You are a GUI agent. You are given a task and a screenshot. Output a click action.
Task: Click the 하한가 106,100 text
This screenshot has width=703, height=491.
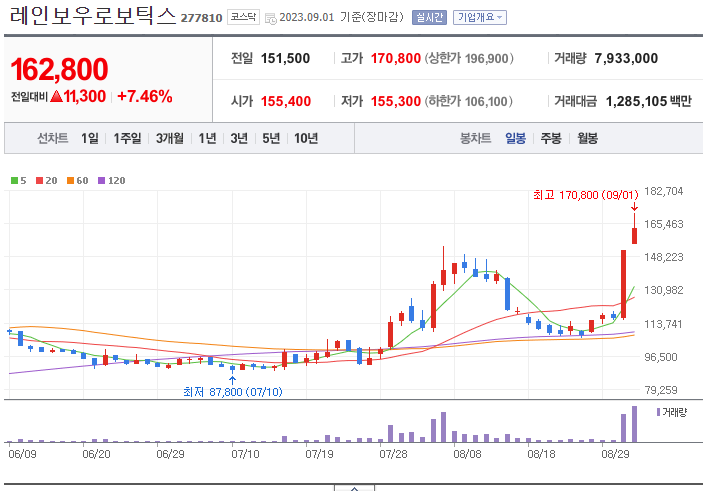coord(469,101)
